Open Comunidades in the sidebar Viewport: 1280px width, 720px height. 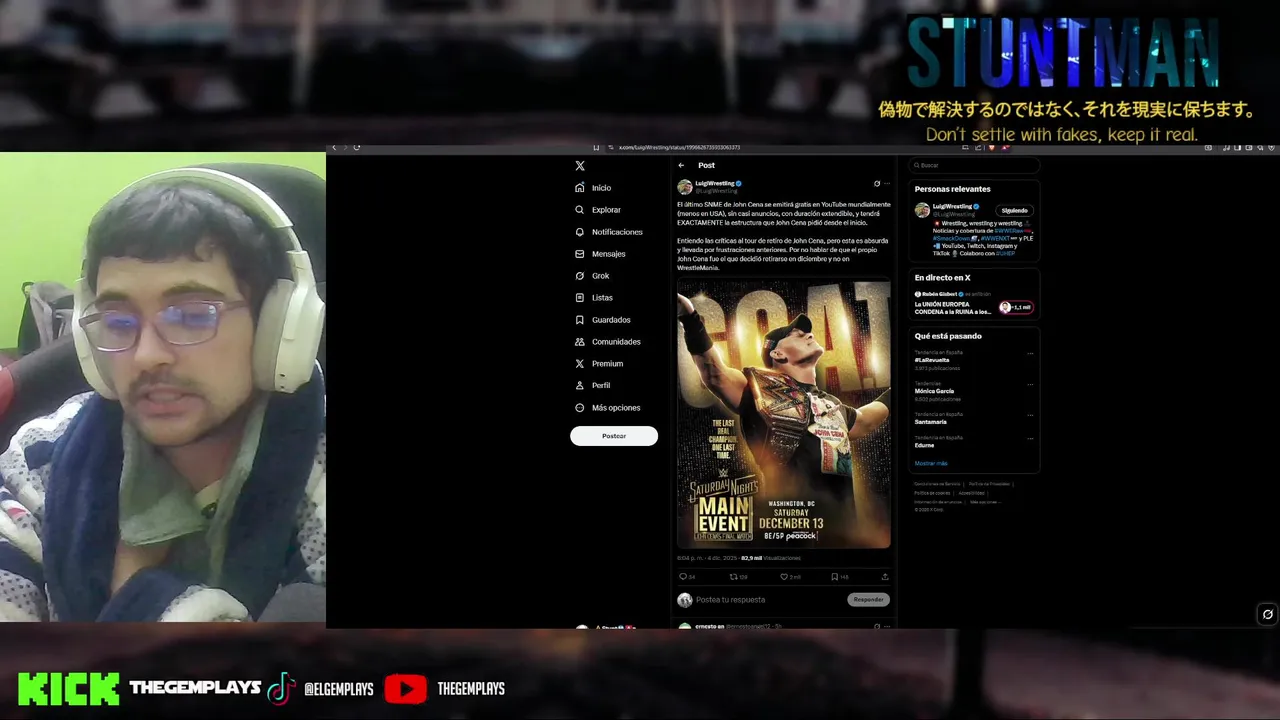(608, 342)
